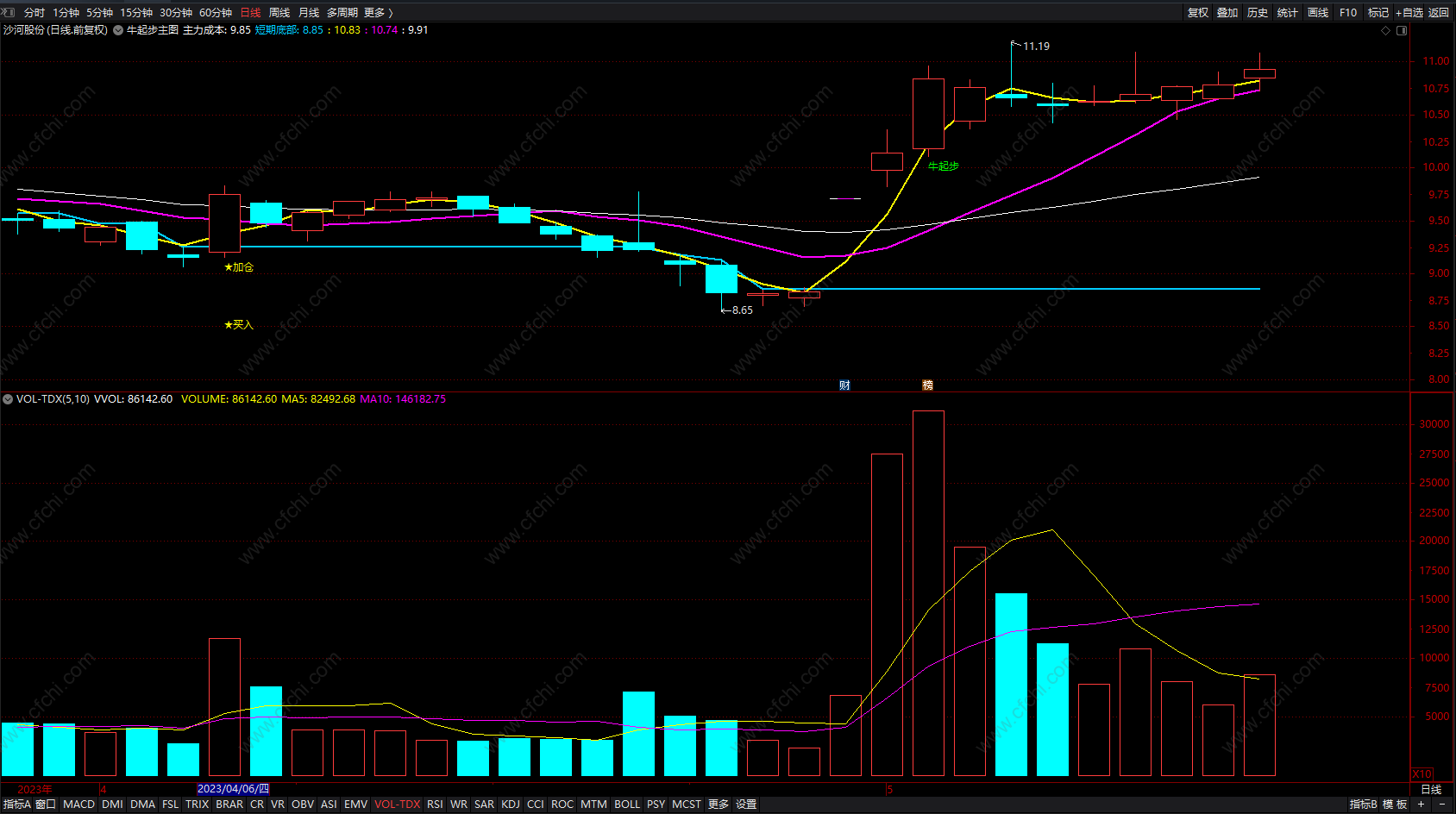Switch indicator to FSL
Viewport: 1456px width, 814px height.
[170, 805]
